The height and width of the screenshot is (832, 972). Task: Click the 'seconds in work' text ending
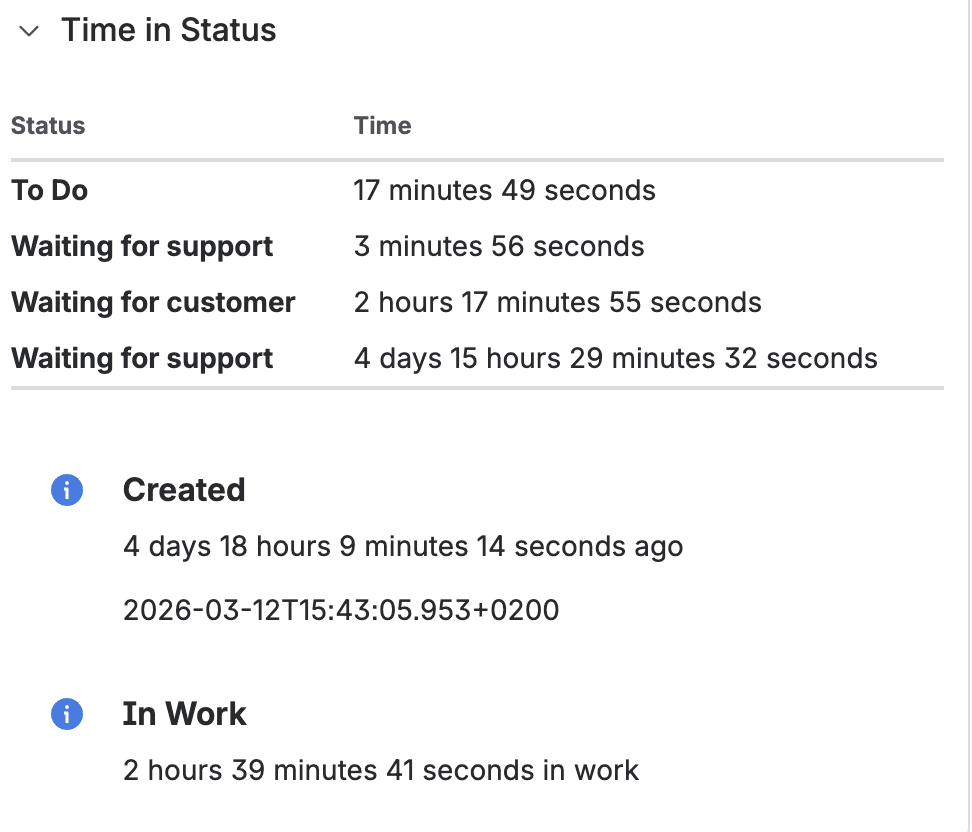[x=558, y=770]
